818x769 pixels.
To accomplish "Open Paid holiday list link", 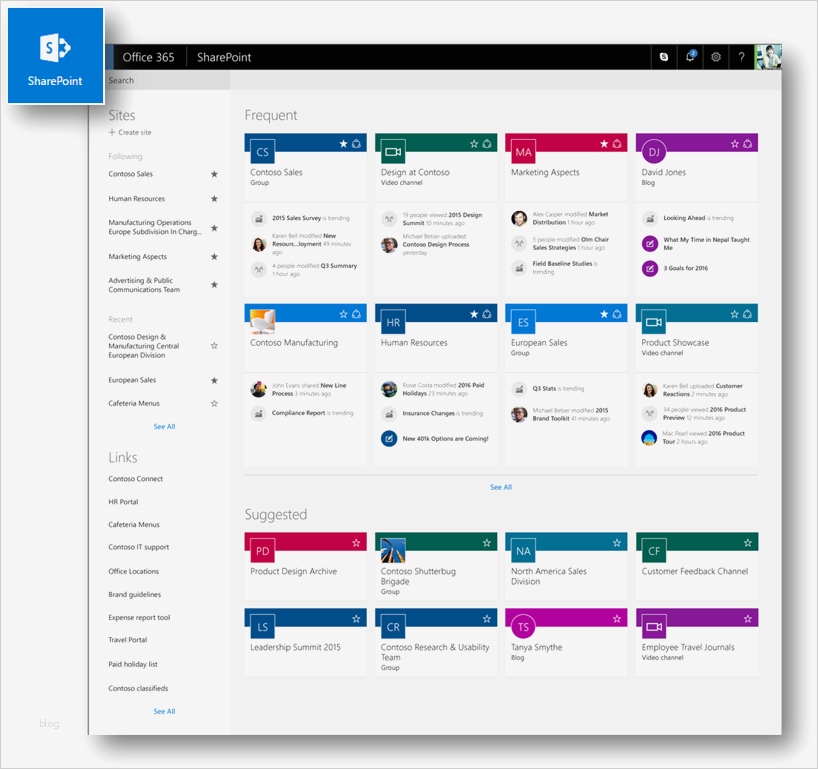I will (133, 664).
